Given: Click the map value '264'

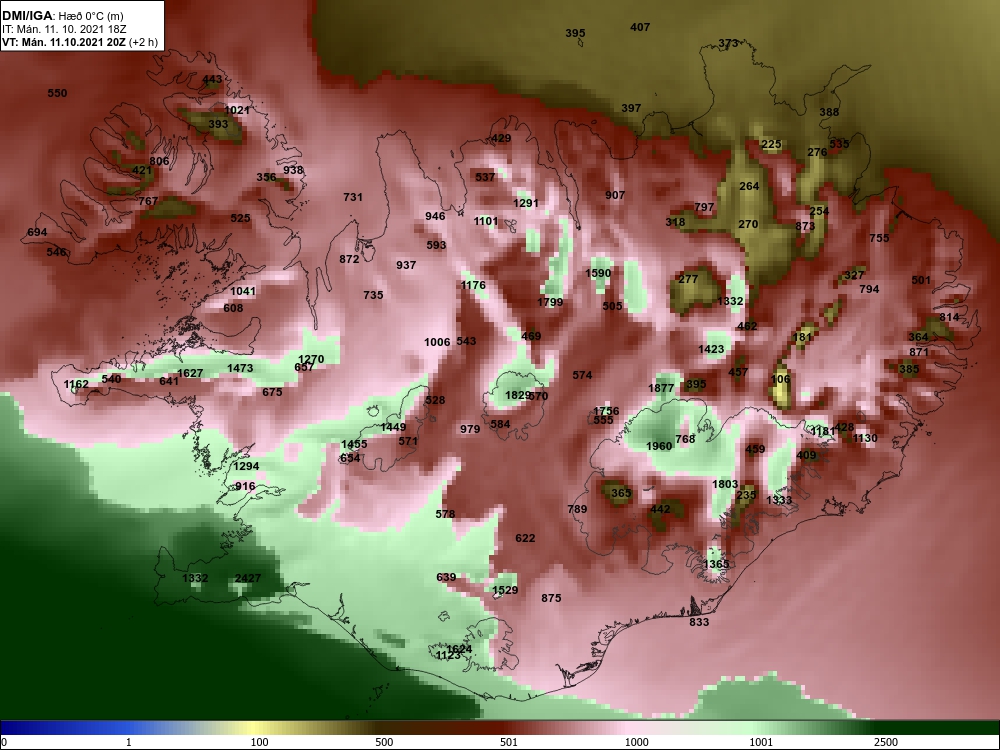Looking at the screenshot, I should pos(749,186).
